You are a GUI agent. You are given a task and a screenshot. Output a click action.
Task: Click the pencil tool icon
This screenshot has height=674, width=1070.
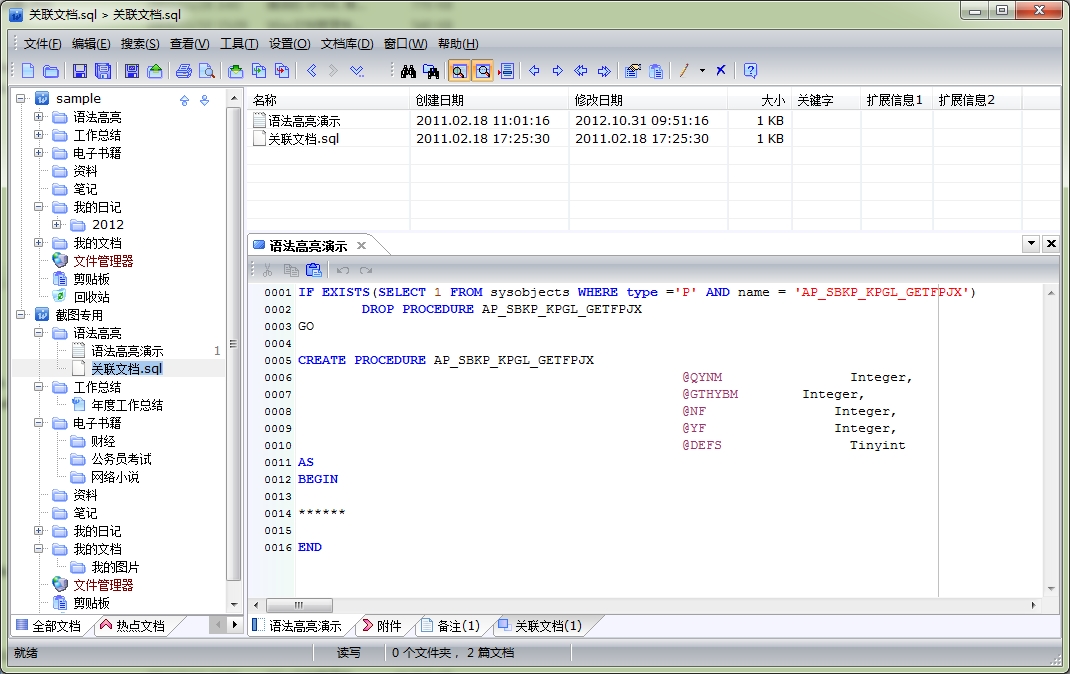click(684, 71)
